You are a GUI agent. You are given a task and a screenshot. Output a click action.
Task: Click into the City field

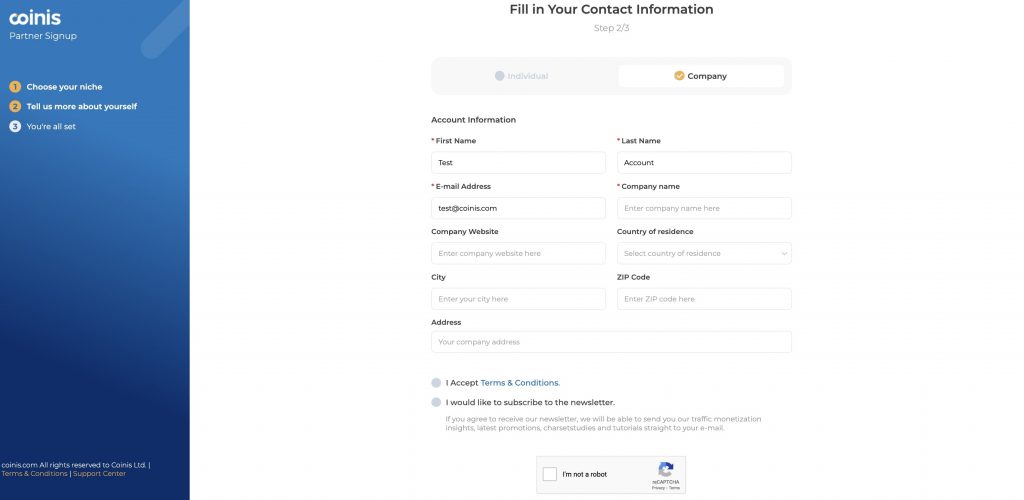pos(518,299)
